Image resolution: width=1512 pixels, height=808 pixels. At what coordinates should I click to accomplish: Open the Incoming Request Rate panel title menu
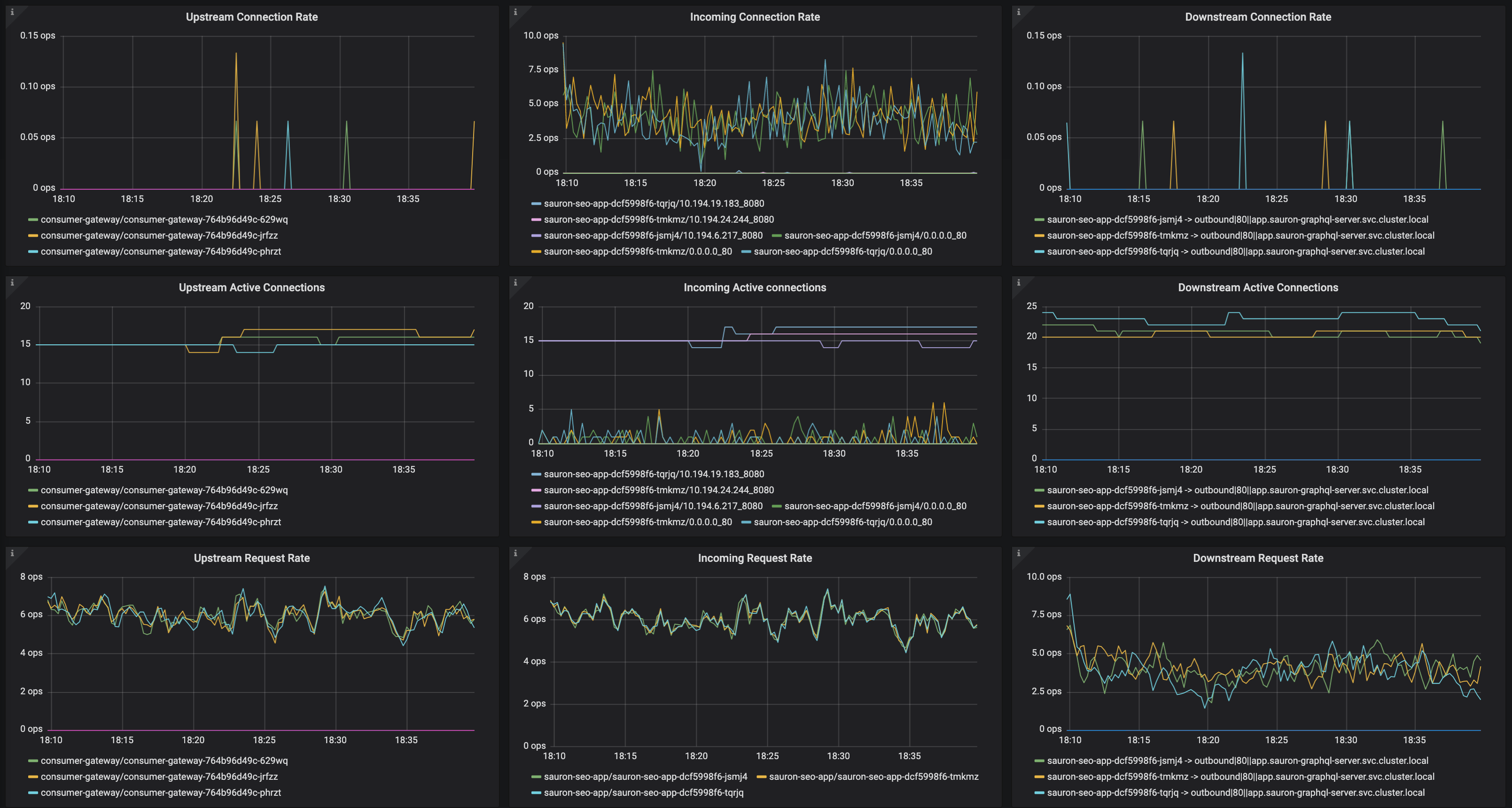click(x=754, y=558)
